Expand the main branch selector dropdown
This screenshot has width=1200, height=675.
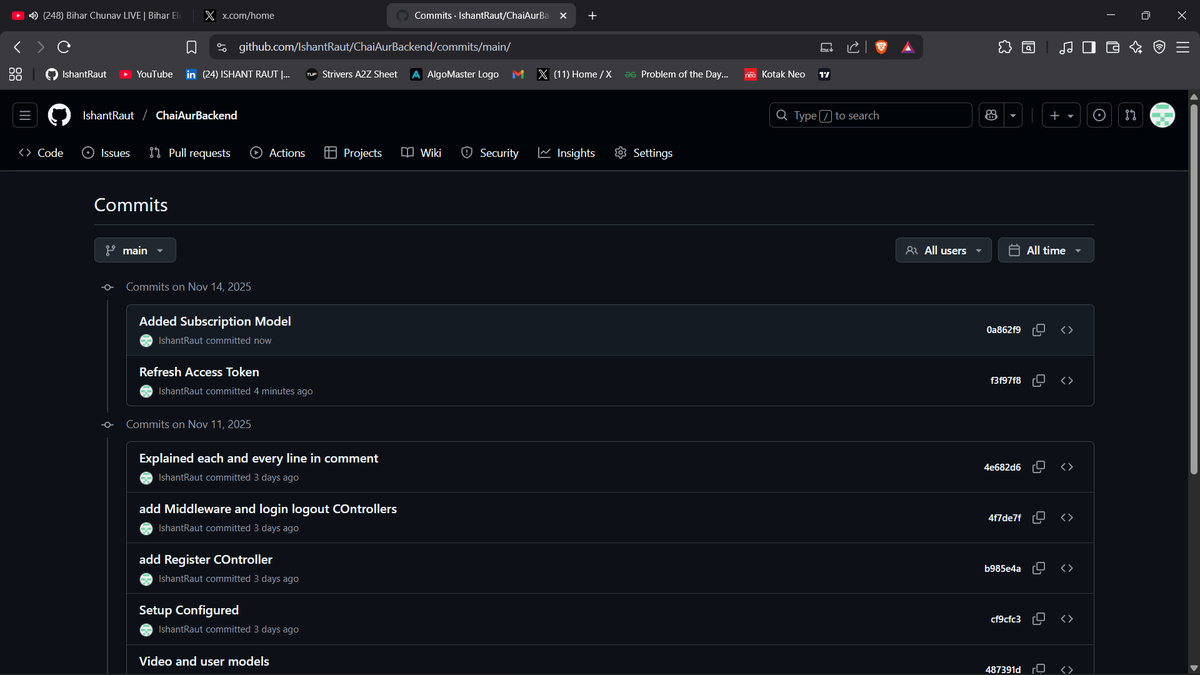tap(135, 250)
